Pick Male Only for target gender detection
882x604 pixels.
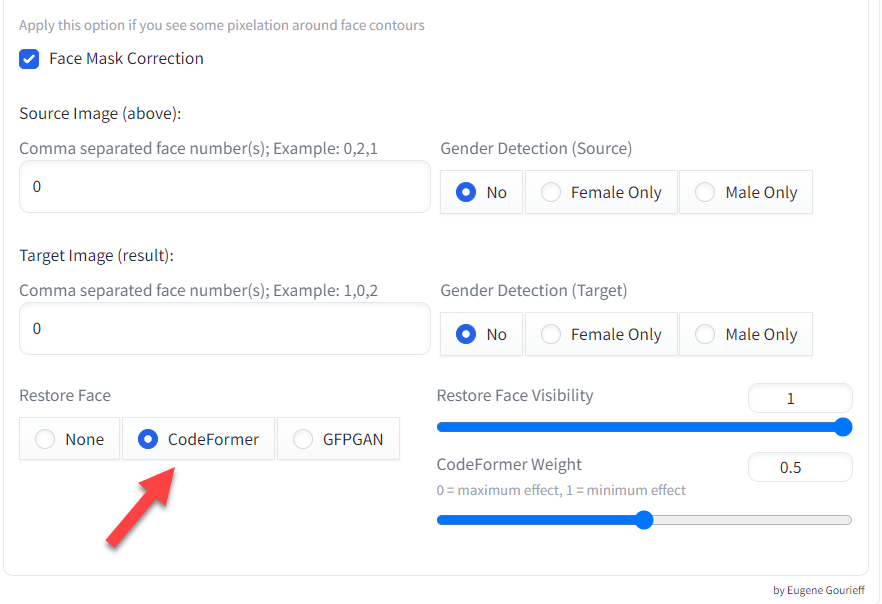tap(705, 334)
